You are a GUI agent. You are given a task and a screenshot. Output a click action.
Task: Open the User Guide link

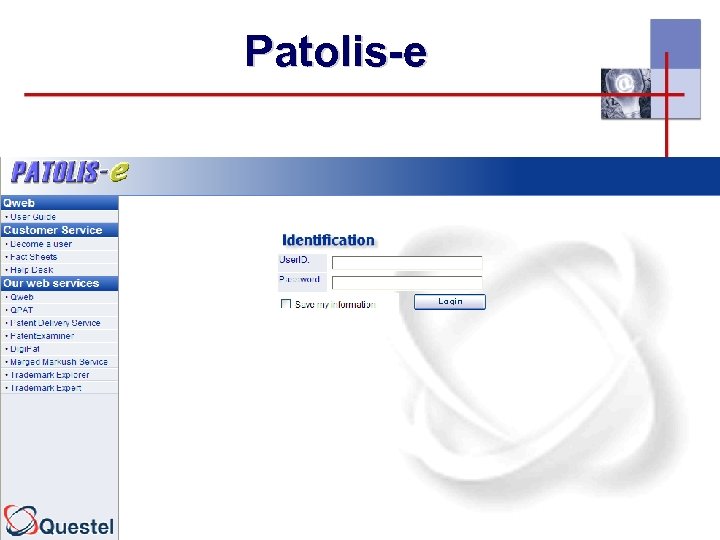pyautogui.click(x=33, y=217)
